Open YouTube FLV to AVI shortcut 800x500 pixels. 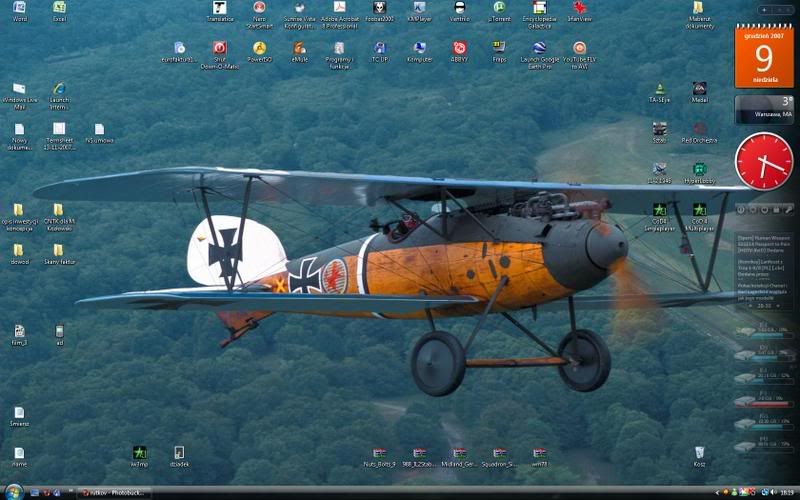tap(579, 55)
